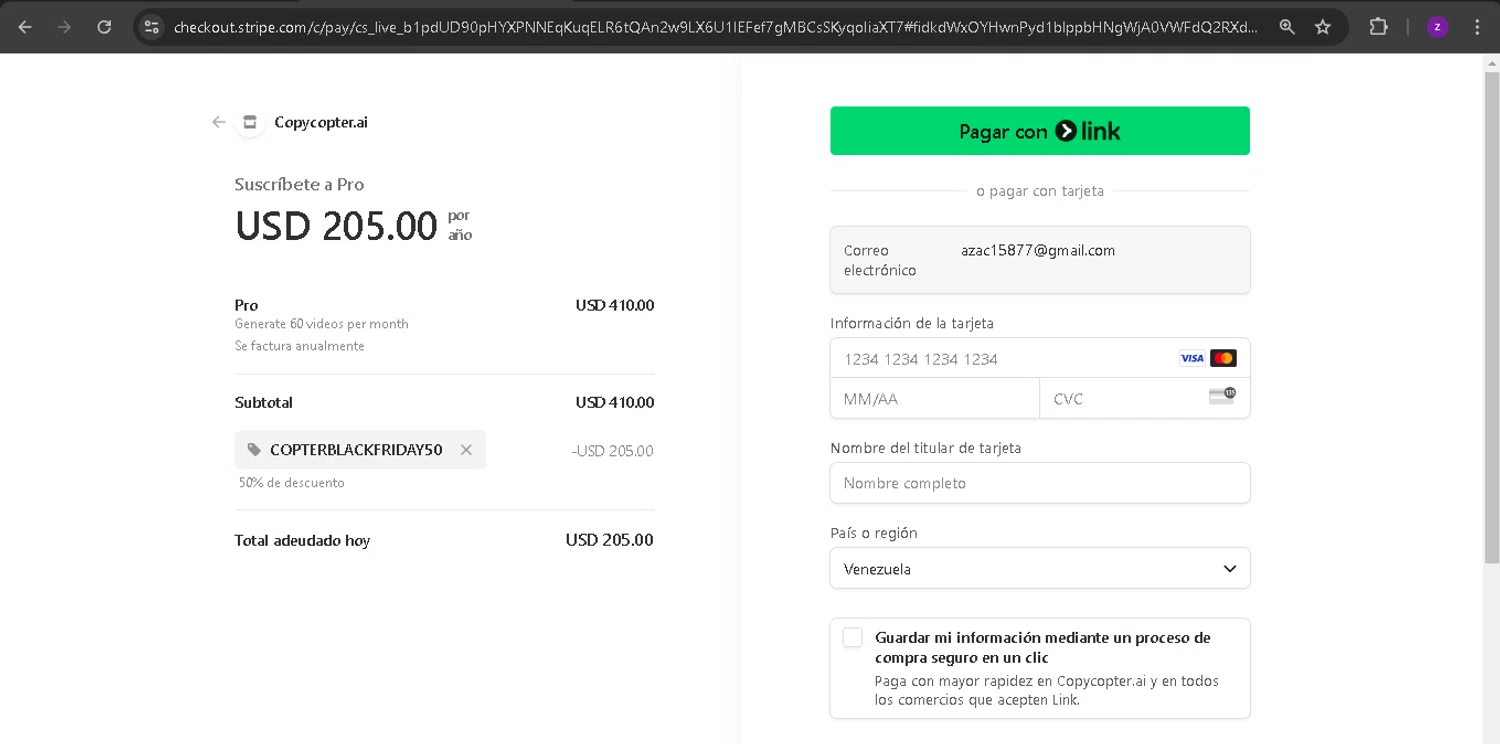Image resolution: width=1500 pixels, height=744 pixels.
Task: Click the Copycopter.ai store logo icon
Action: (x=250, y=122)
